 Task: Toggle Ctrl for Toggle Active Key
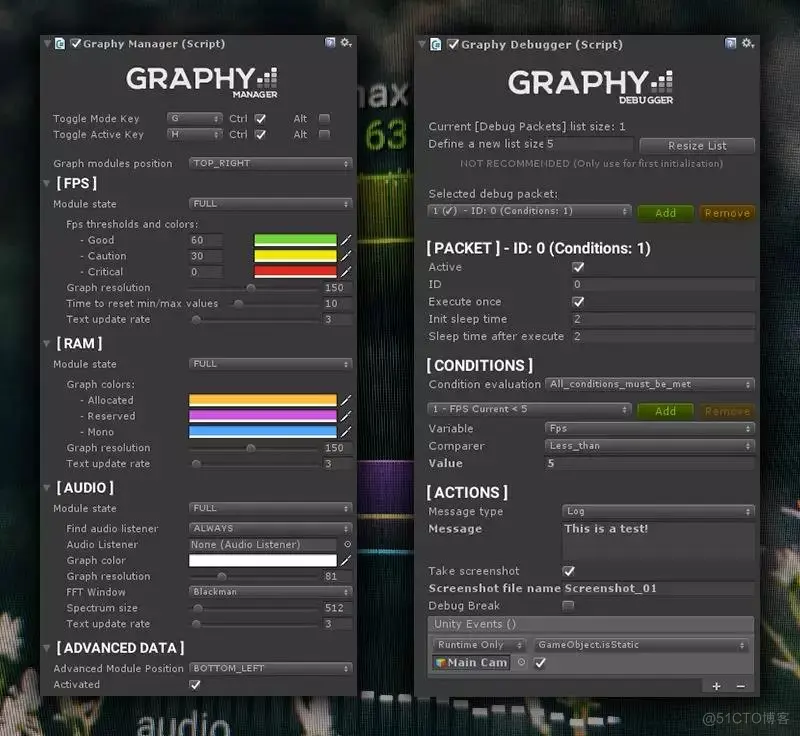[260, 135]
